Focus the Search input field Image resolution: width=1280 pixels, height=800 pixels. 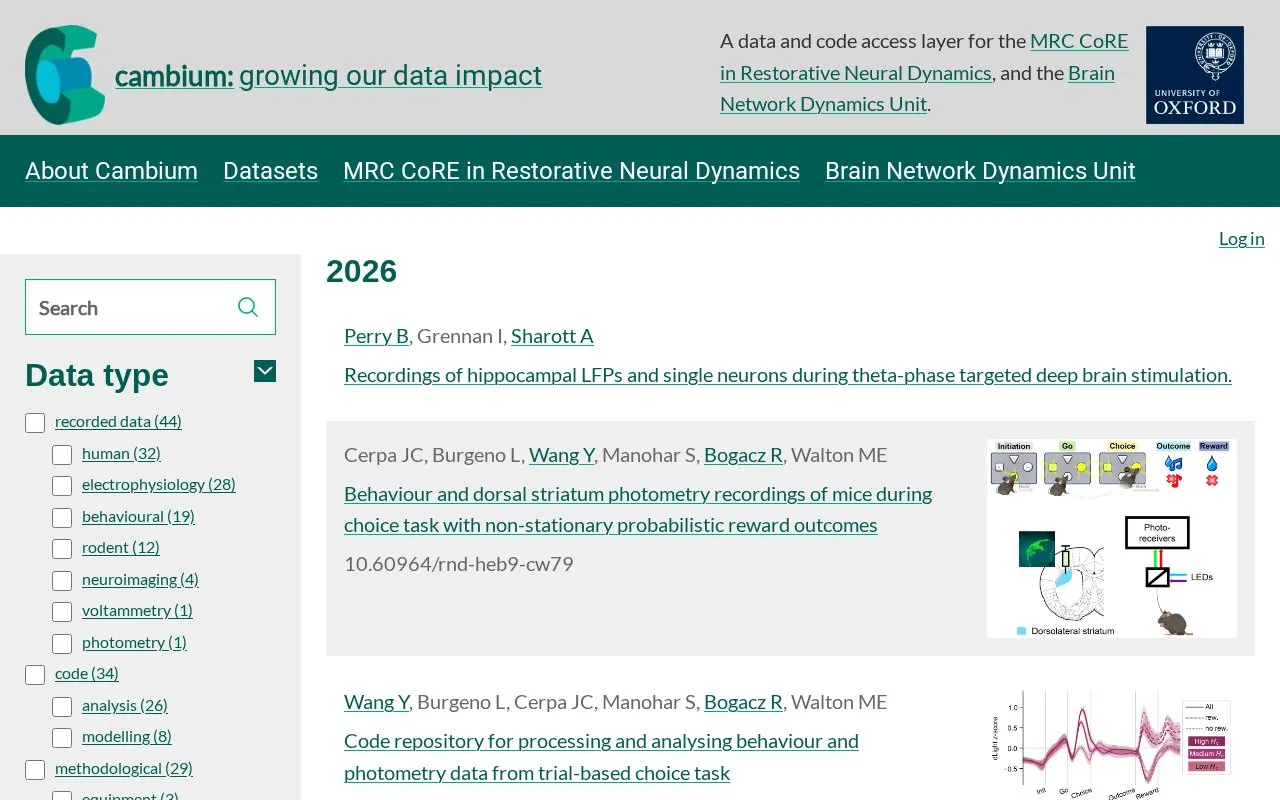click(x=150, y=307)
